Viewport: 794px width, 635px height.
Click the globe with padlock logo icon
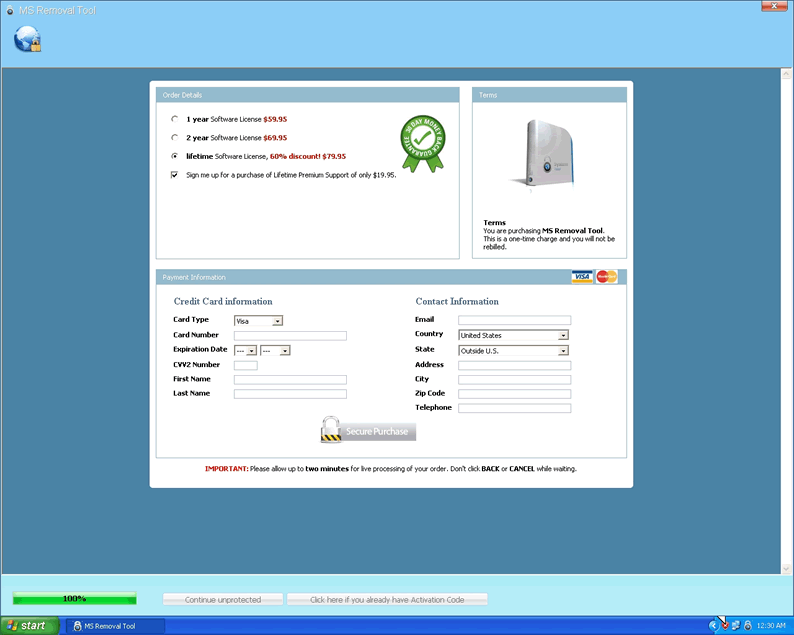pyautogui.click(x=28, y=38)
